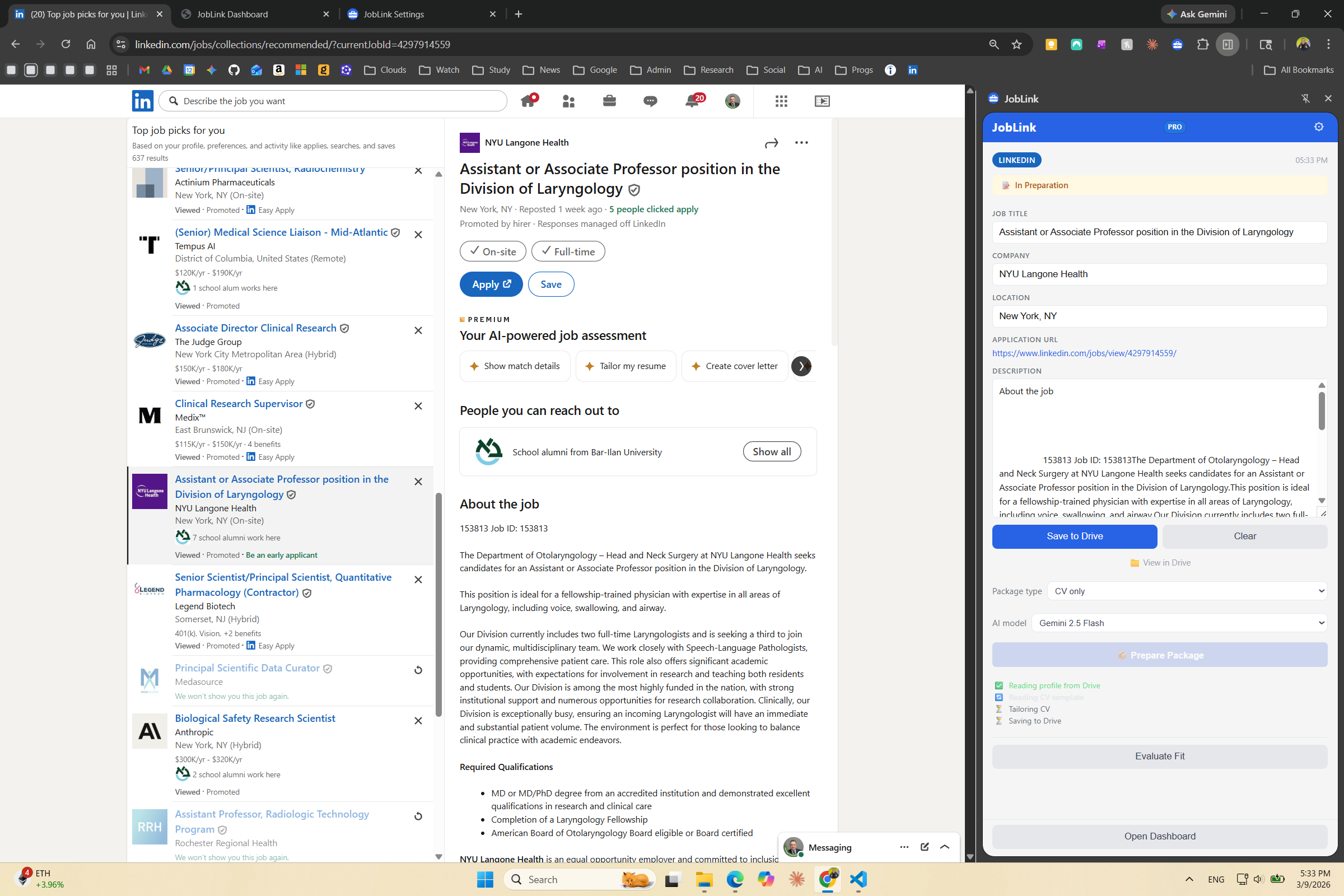The width and height of the screenshot is (1344, 896).
Task: Open the All Bookmarks folder
Action: pos(1298,71)
